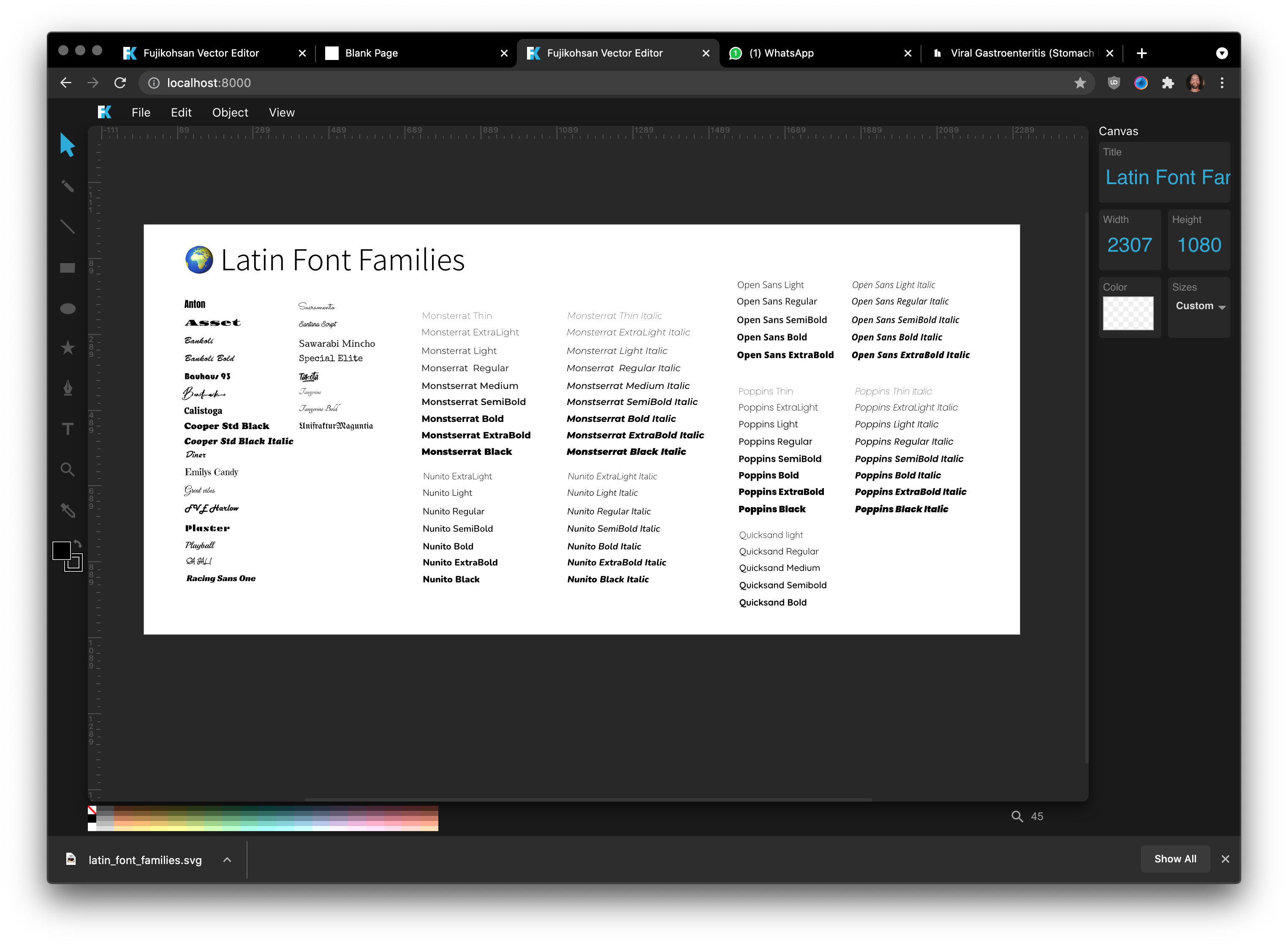
Task: Click the Show All downloads button
Action: [1175, 859]
